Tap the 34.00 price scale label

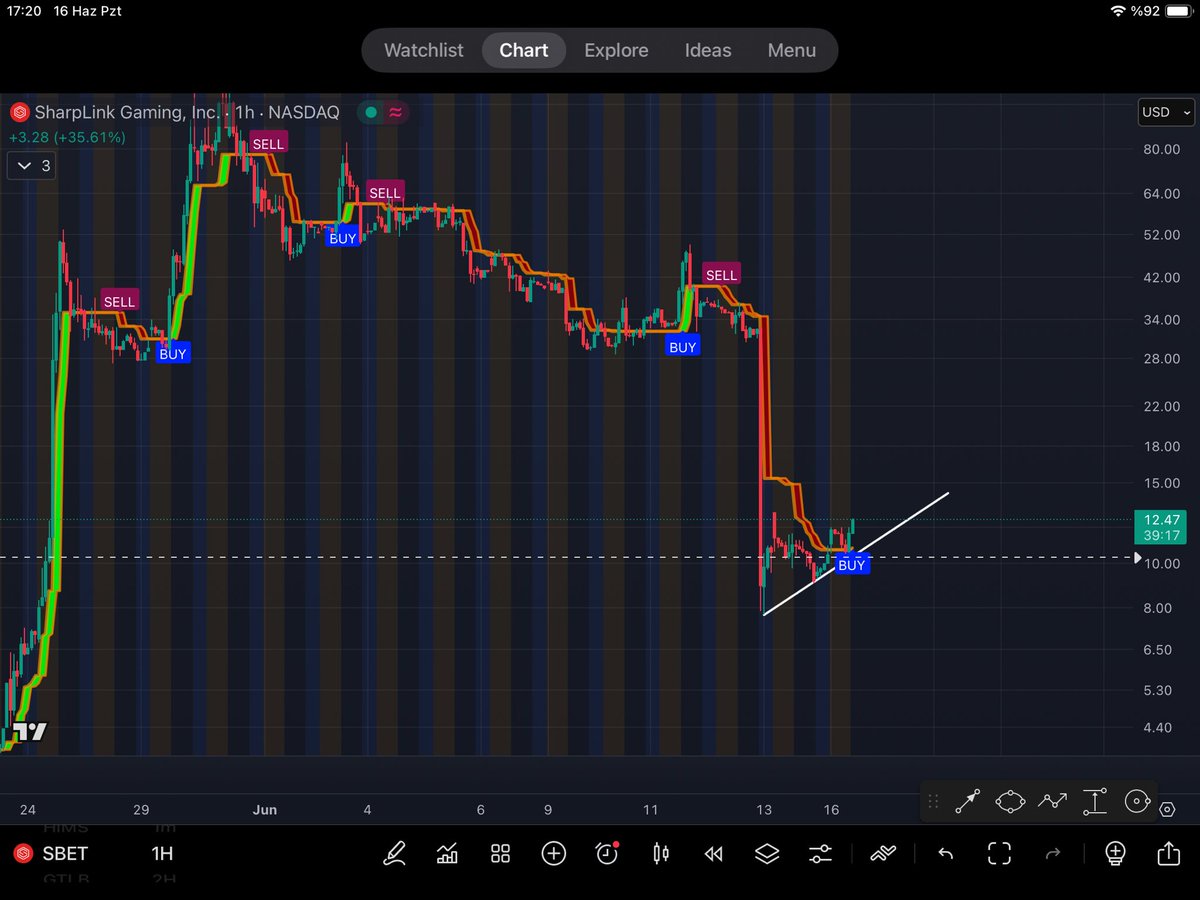tap(1164, 320)
